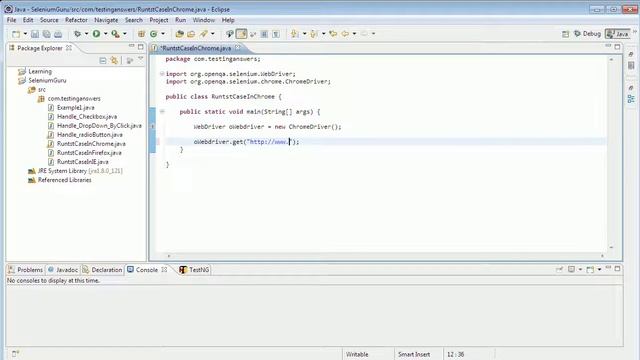Click the Open Task folder icon
This screenshot has width=640, height=360.
coord(191,34)
